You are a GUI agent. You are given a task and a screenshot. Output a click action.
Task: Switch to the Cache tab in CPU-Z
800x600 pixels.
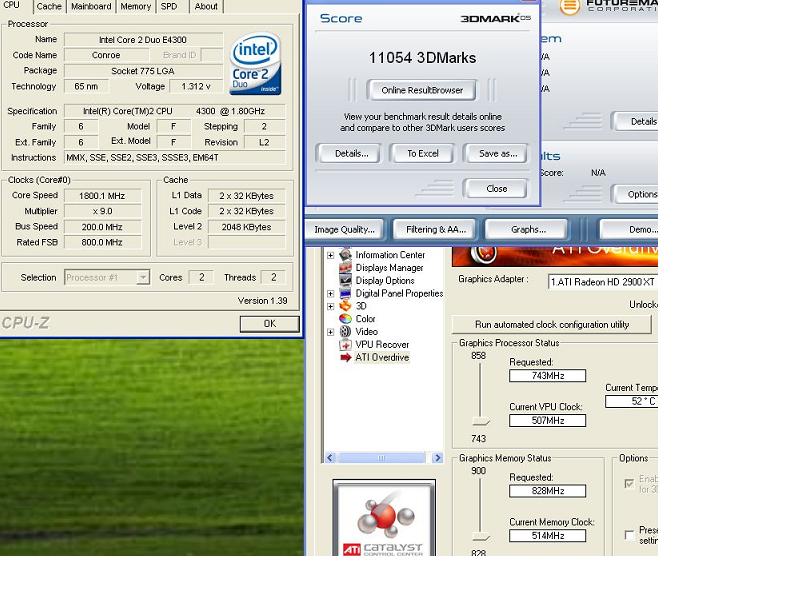point(49,7)
